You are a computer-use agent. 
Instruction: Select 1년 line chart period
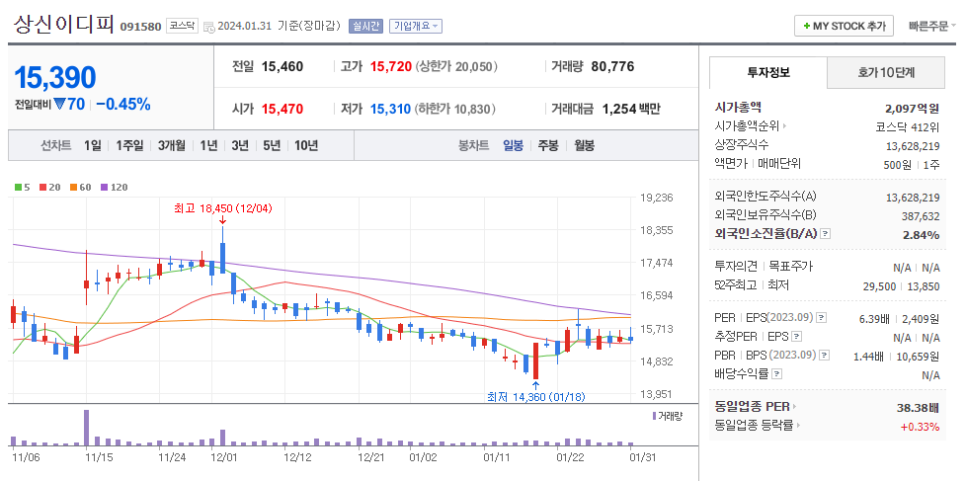208,146
